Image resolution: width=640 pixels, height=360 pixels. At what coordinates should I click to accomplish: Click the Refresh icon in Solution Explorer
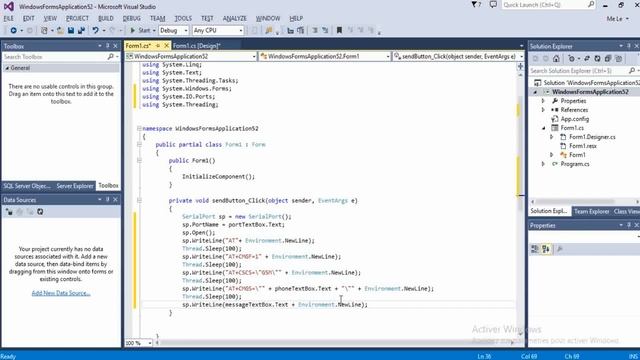click(597, 59)
